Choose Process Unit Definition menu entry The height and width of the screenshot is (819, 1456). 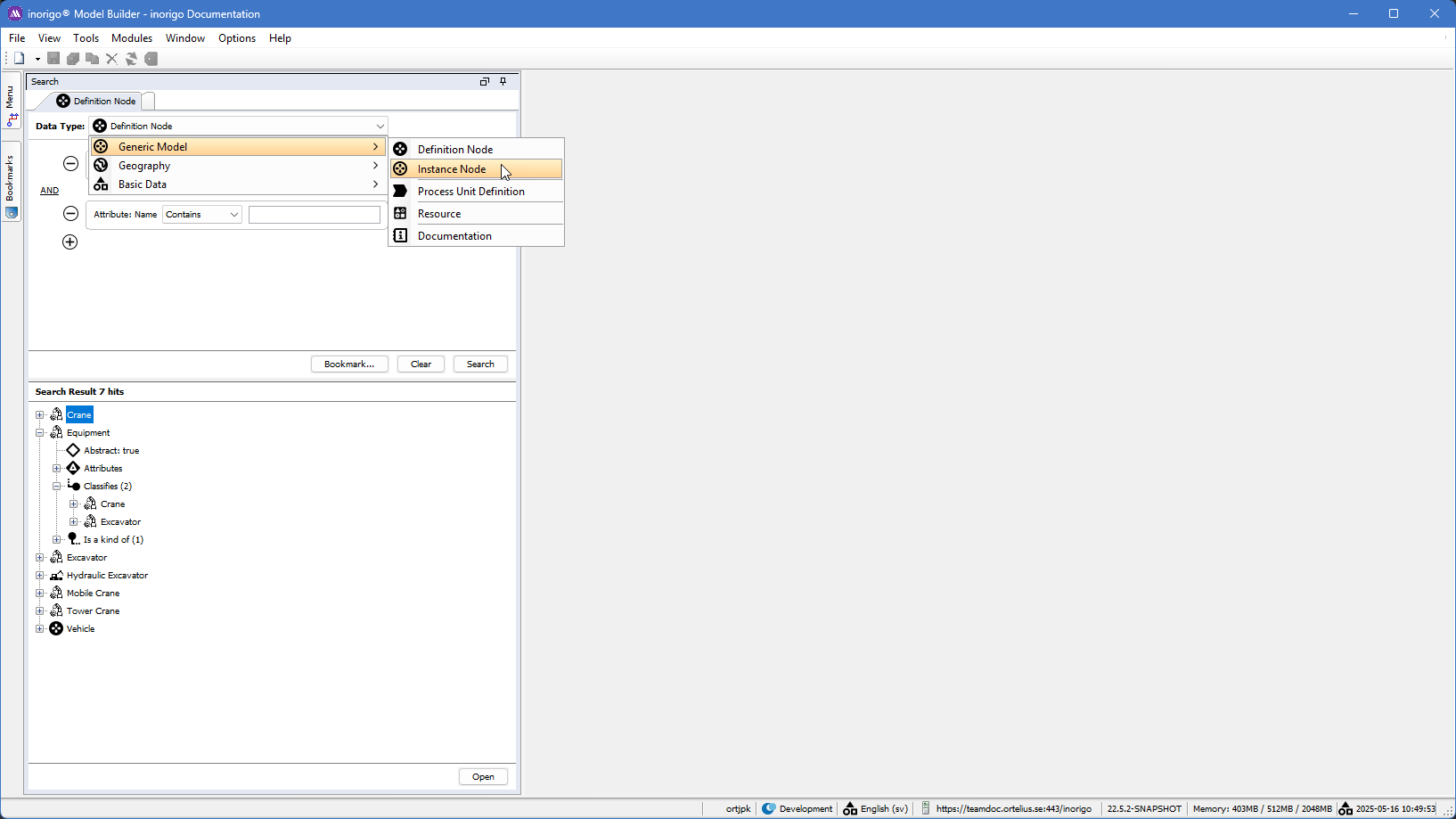pos(470,192)
